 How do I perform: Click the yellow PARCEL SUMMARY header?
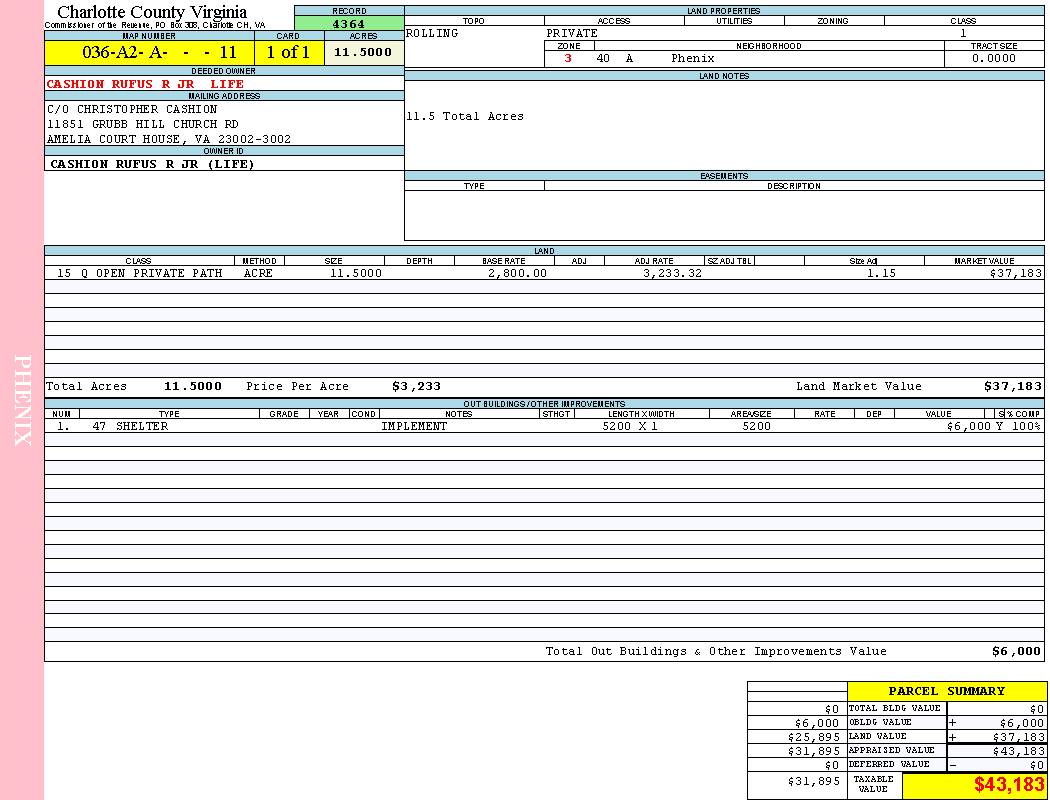pyautogui.click(x=946, y=691)
